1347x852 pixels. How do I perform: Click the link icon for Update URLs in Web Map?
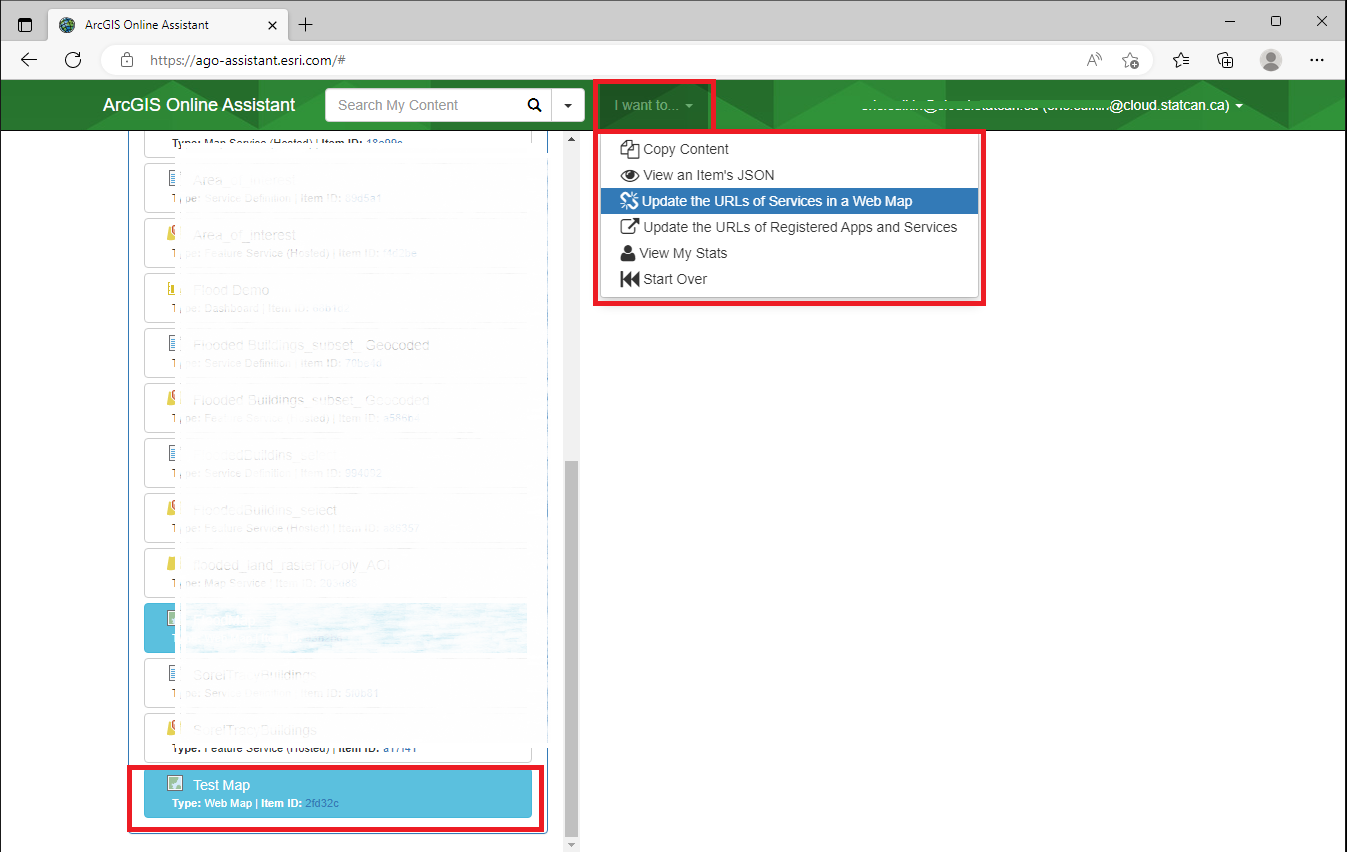click(x=629, y=201)
